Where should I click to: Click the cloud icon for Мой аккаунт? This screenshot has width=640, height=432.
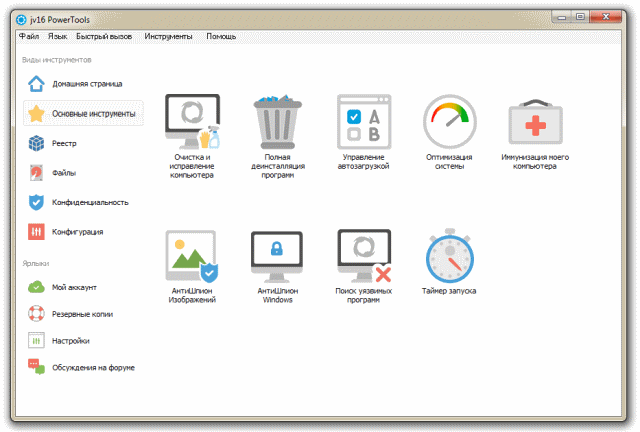[x=36, y=287]
